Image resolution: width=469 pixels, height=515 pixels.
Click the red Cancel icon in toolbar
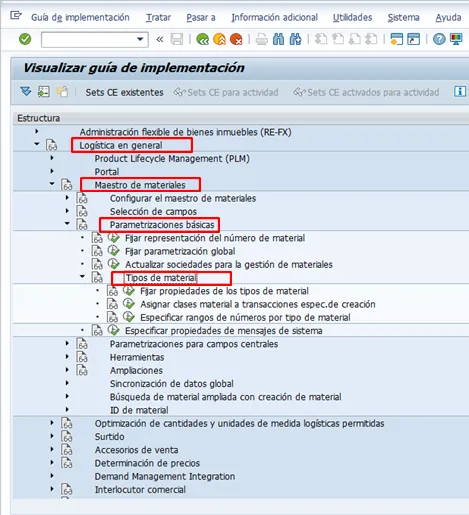(x=236, y=39)
